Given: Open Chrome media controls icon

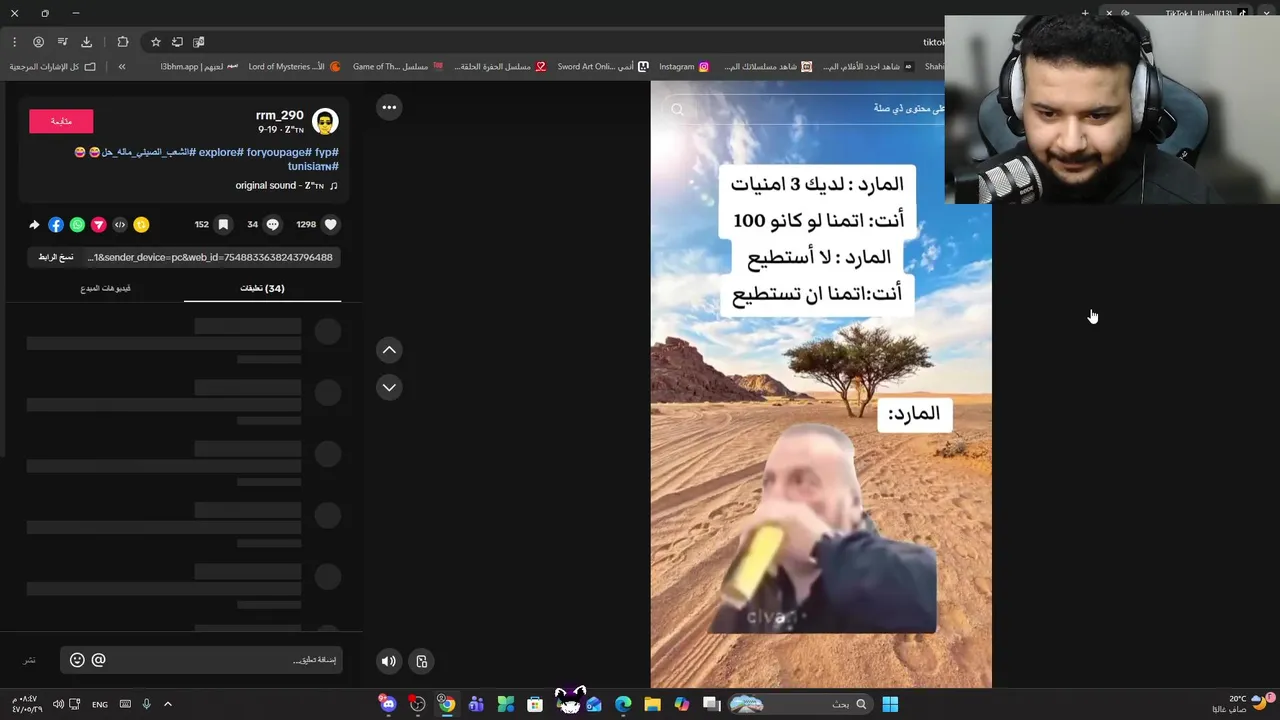Looking at the screenshot, I should coord(62,42).
